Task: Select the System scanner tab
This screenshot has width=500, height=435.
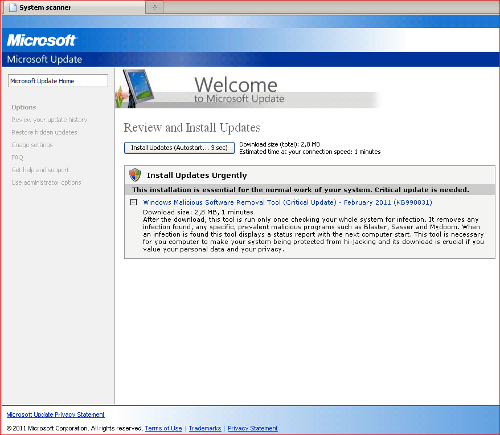Action: click(73, 7)
